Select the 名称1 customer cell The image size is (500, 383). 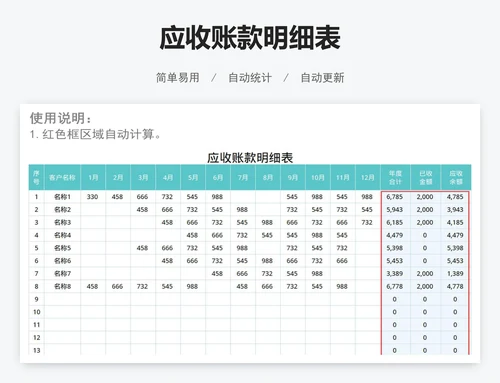click(x=62, y=197)
